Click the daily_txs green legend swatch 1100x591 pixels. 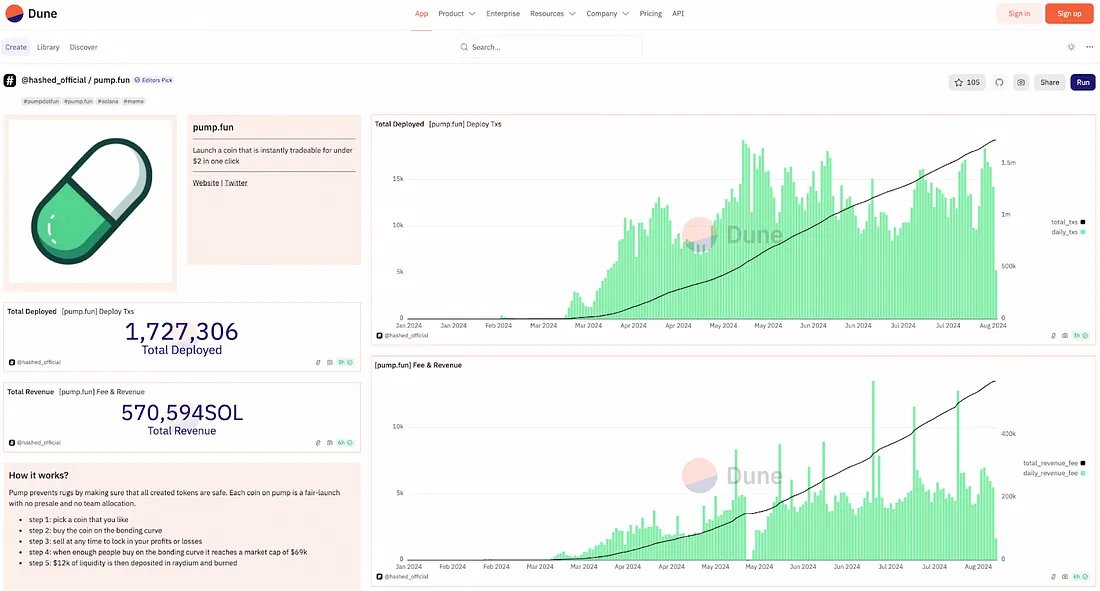point(1082,232)
